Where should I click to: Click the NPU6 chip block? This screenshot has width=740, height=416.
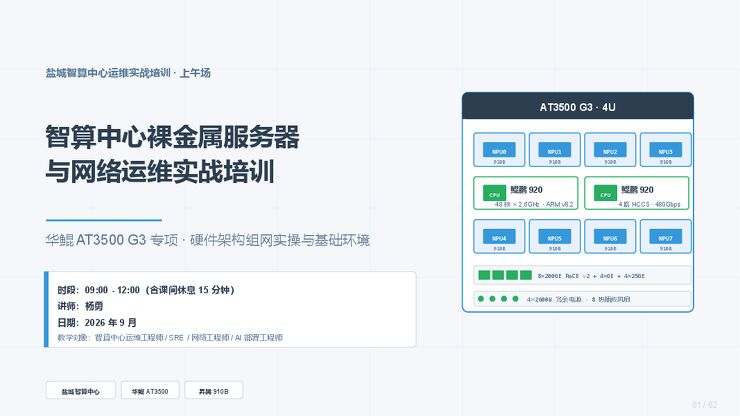click(610, 236)
